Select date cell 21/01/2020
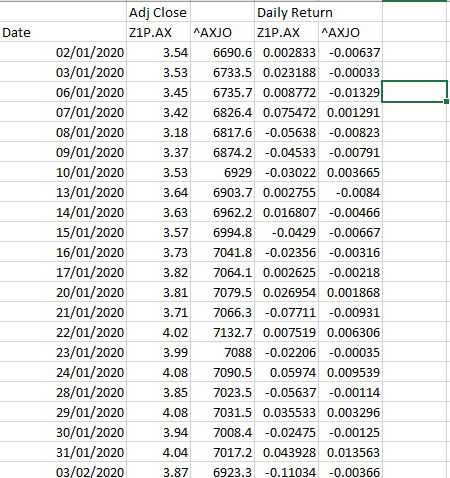Image resolution: width=450 pixels, height=478 pixels. 63,312
